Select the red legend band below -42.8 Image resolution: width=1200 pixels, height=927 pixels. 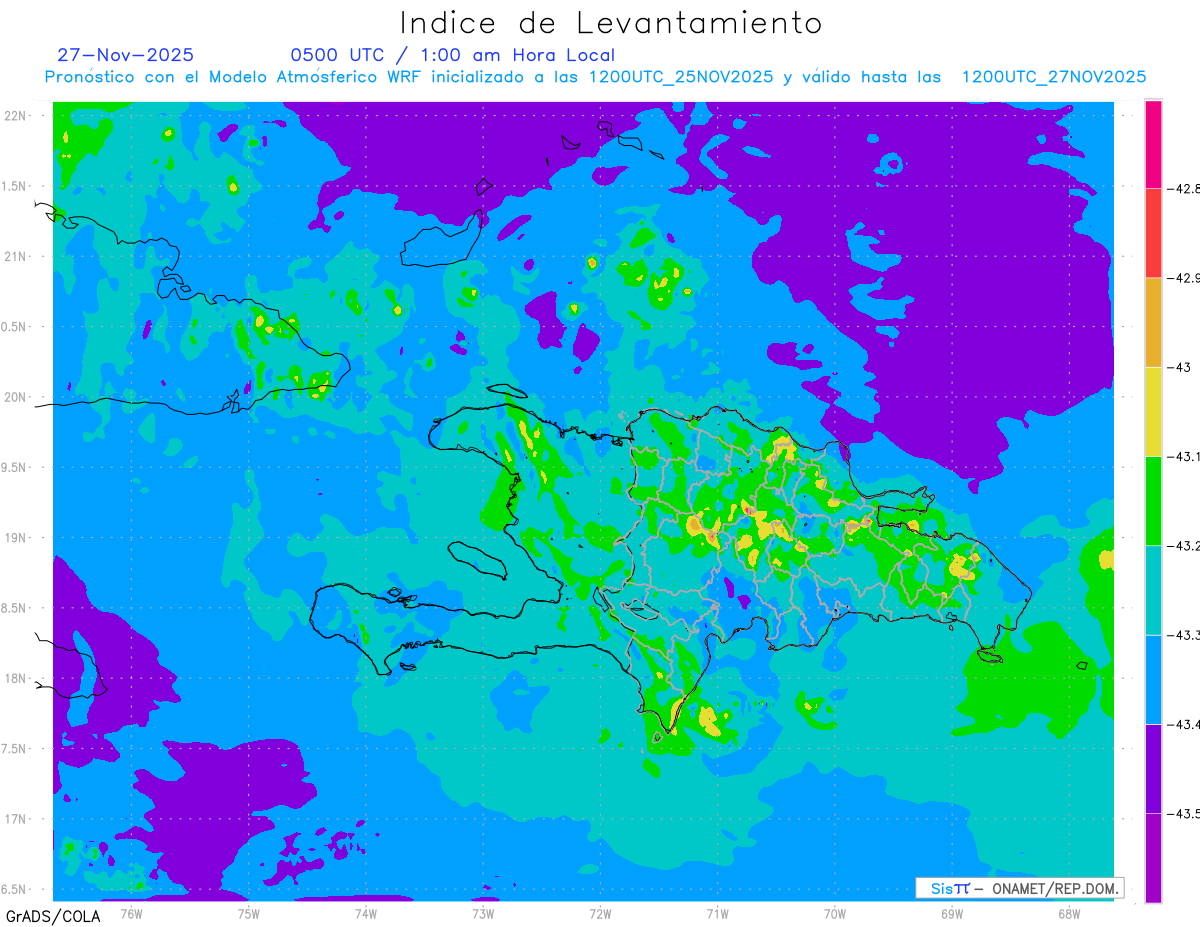tap(1153, 233)
